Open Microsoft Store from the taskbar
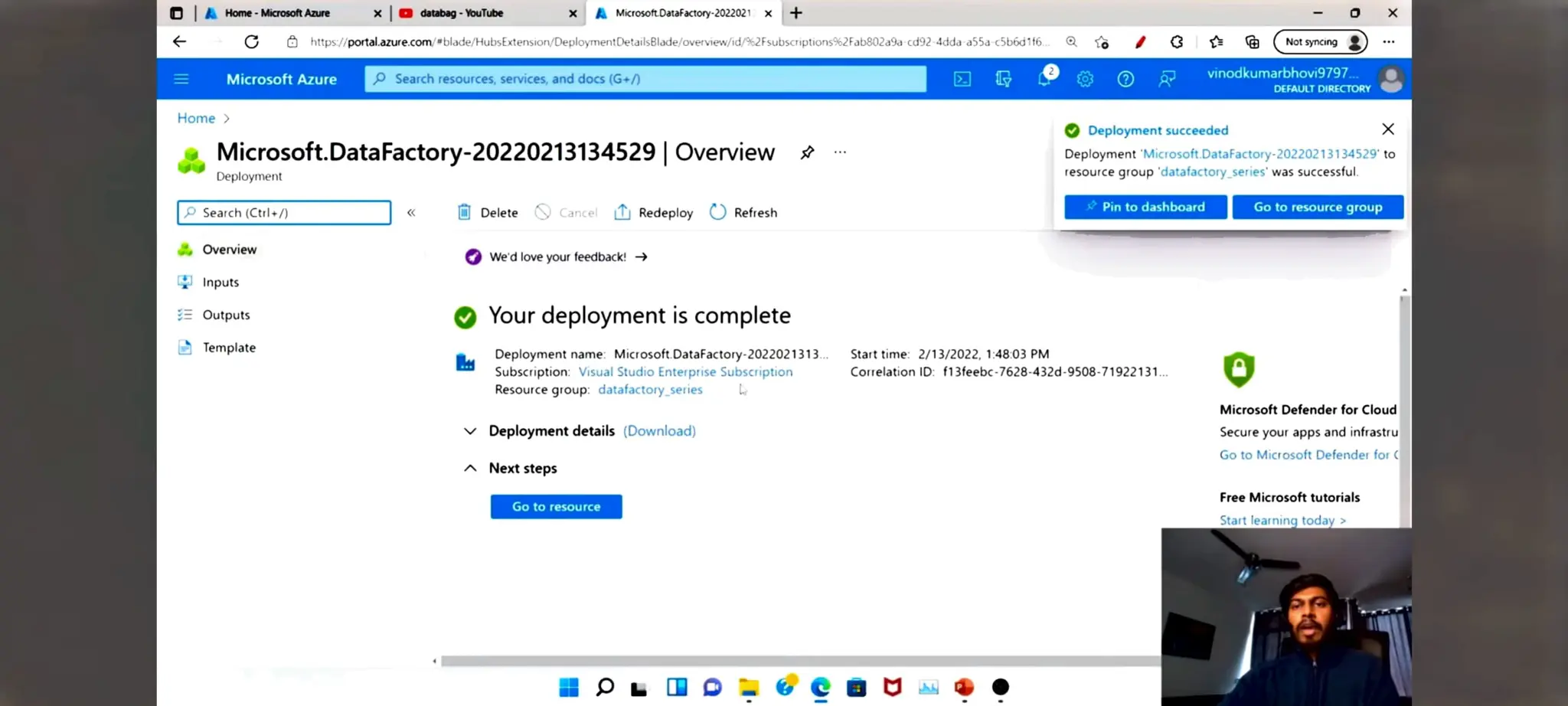 coord(857,688)
